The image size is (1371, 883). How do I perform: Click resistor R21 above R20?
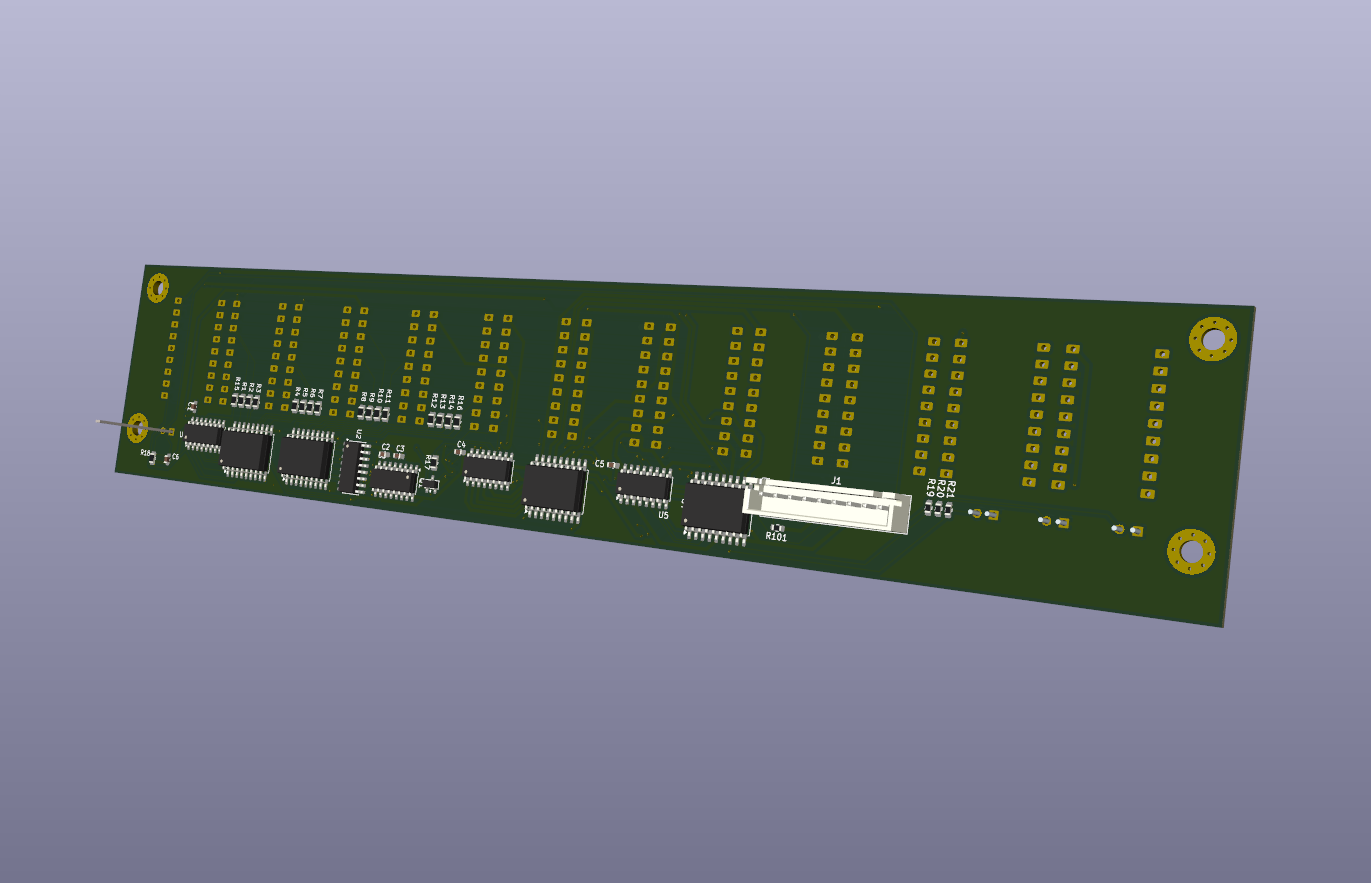[948, 510]
